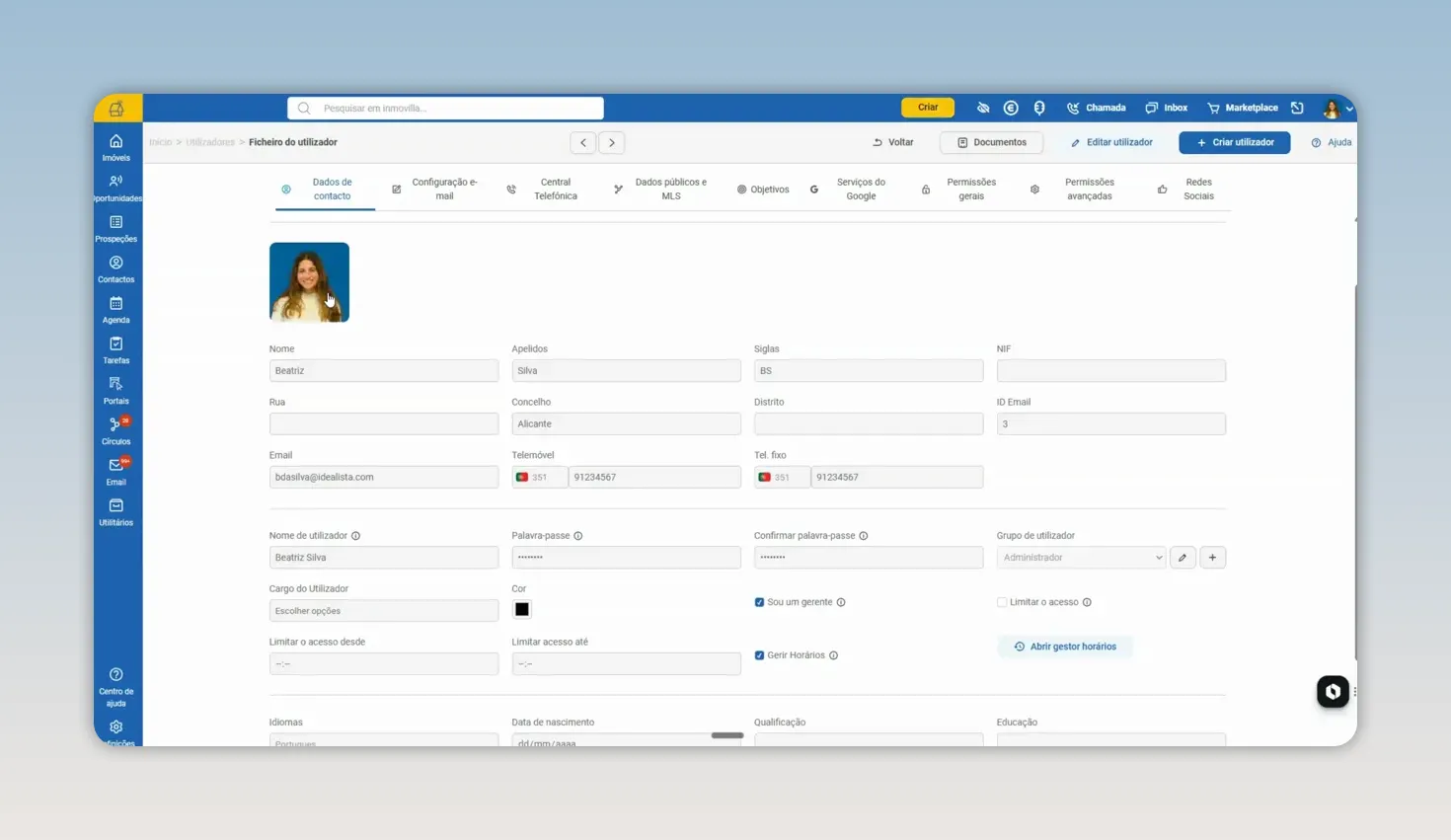Click the 'Limitar o acesso desde' time field
This screenshot has height=840, width=1451.
tap(384, 664)
